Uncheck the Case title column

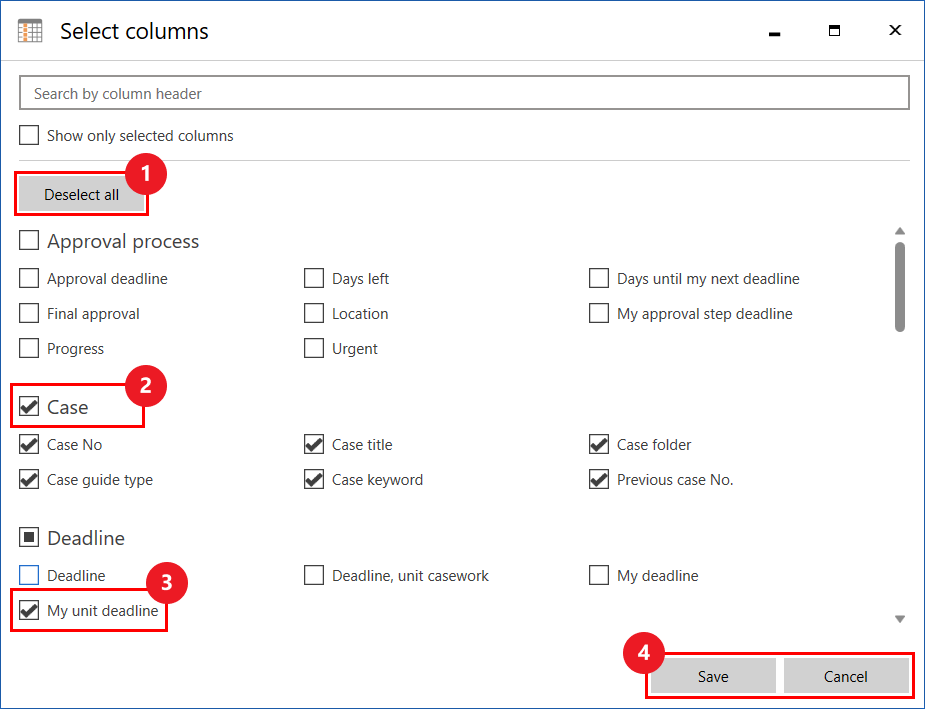(314, 444)
